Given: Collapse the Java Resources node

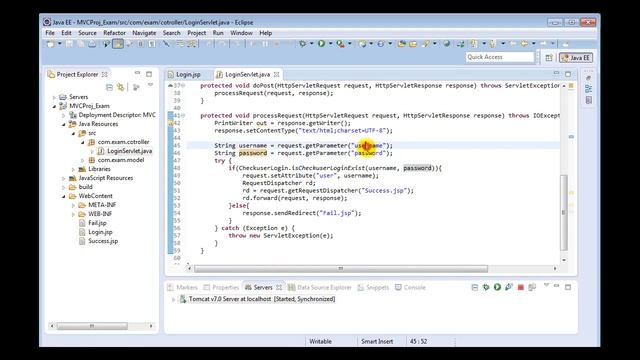Looking at the screenshot, I should point(64,124).
